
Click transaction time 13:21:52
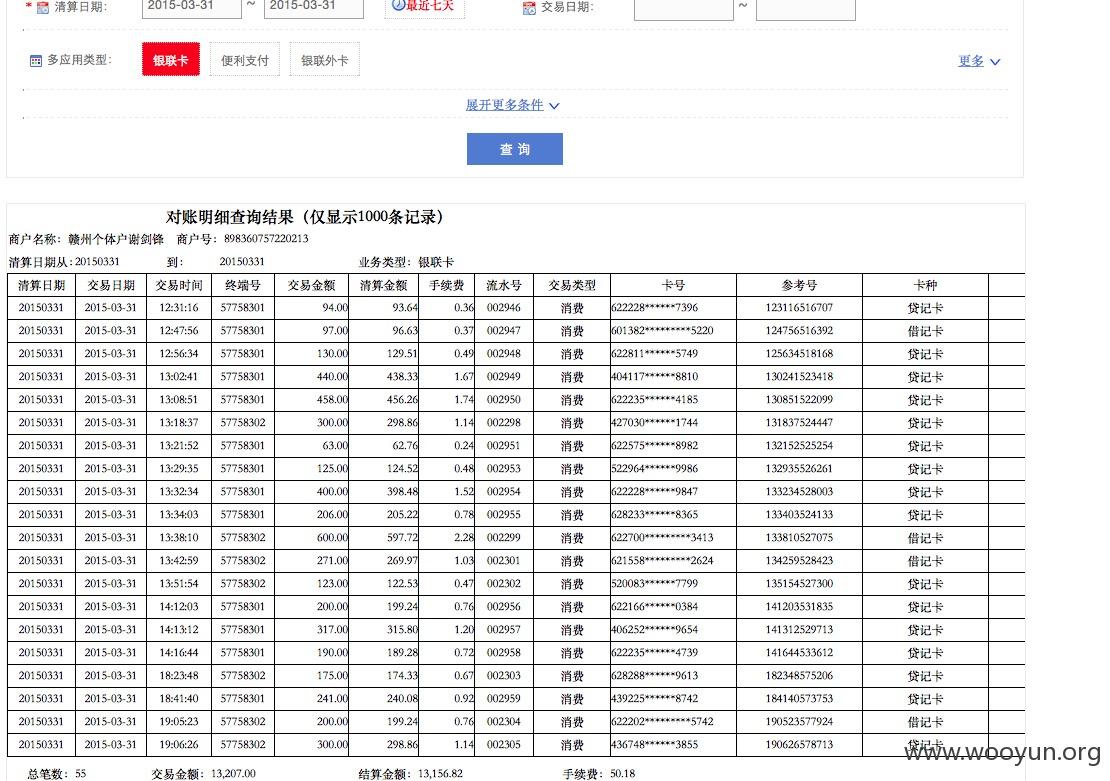click(x=179, y=445)
